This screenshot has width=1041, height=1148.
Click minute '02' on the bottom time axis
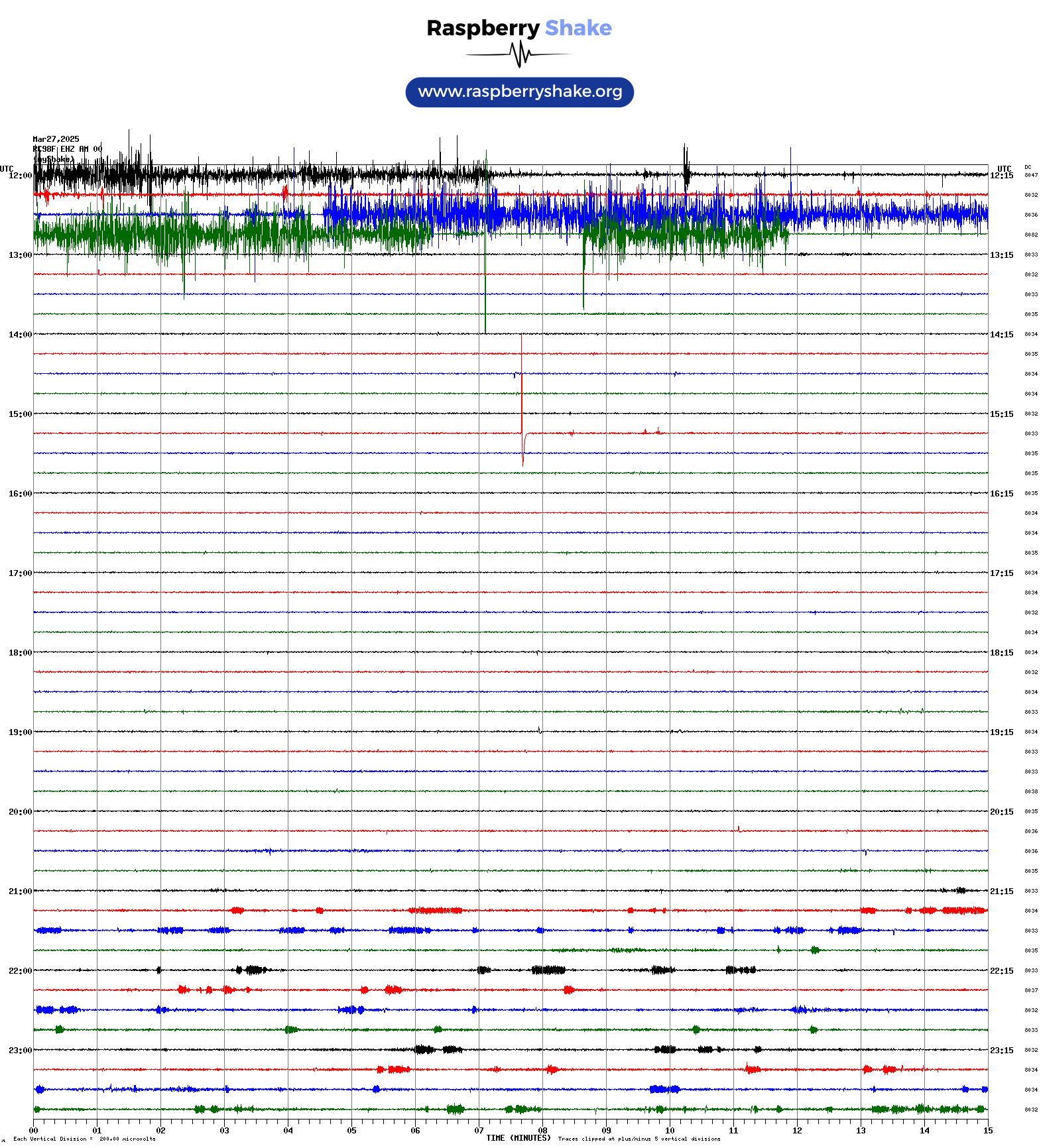[x=160, y=1131]
